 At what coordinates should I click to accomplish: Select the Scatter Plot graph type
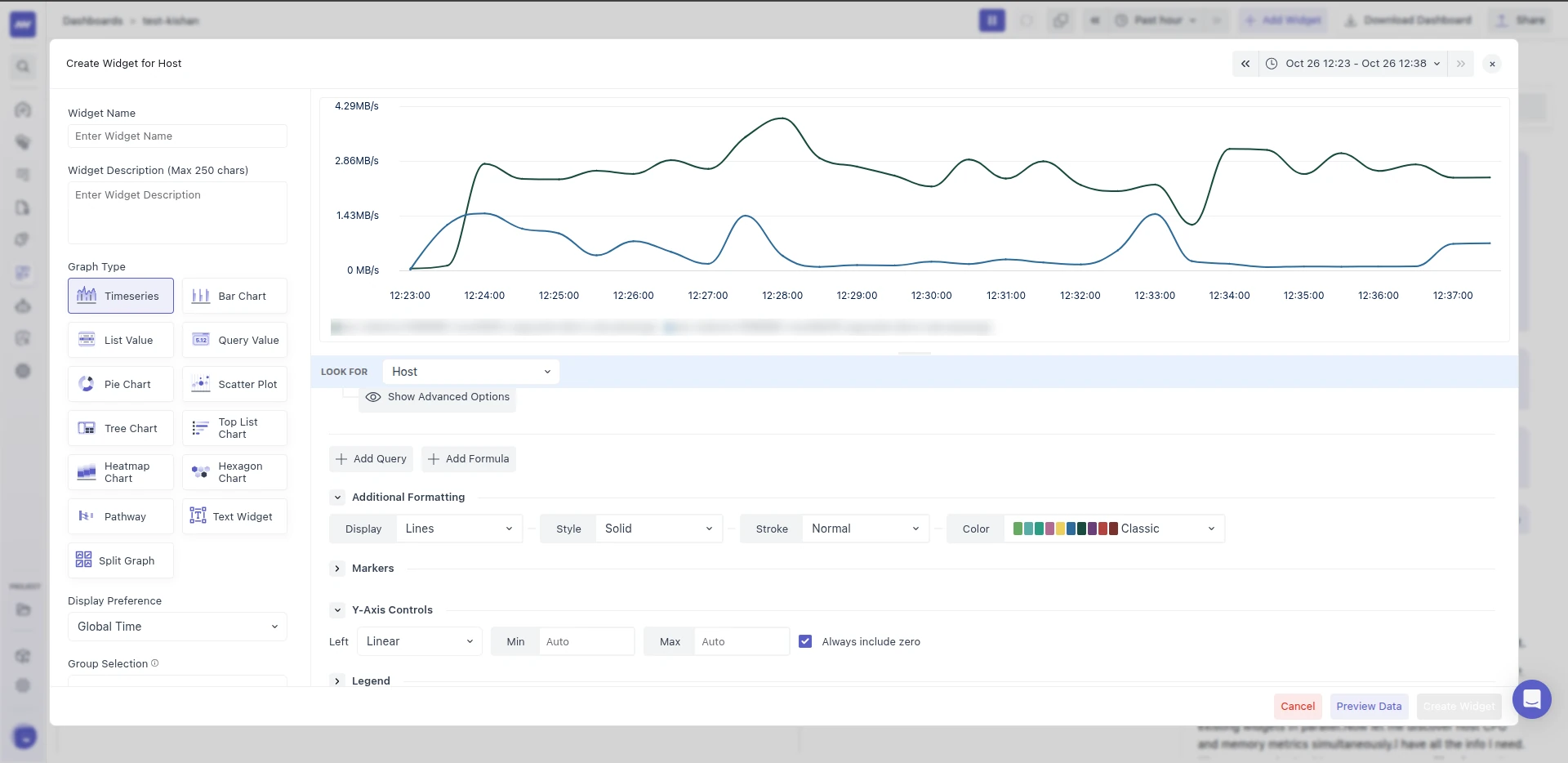coord(234,384)
